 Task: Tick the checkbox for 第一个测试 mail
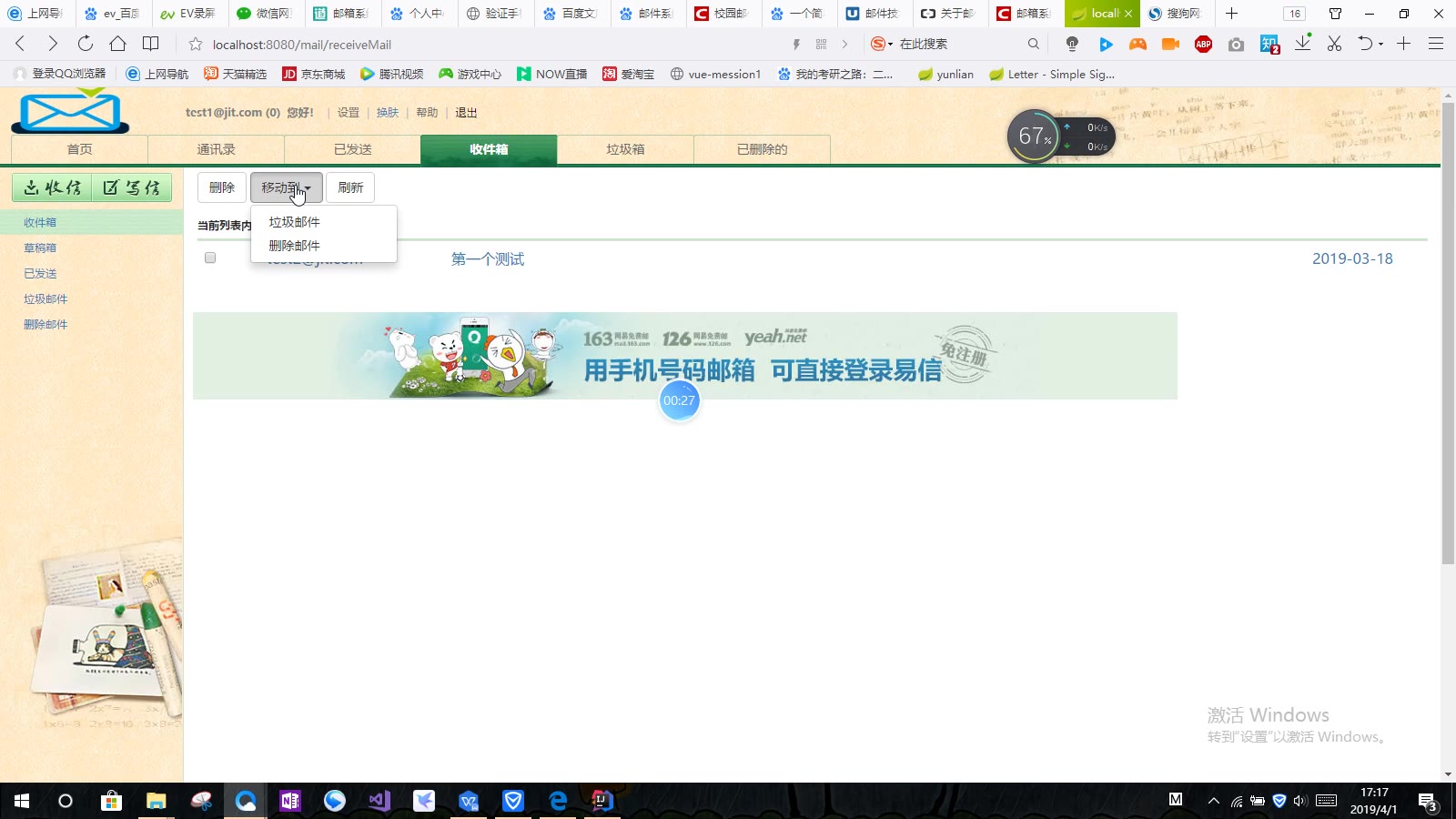210,258
